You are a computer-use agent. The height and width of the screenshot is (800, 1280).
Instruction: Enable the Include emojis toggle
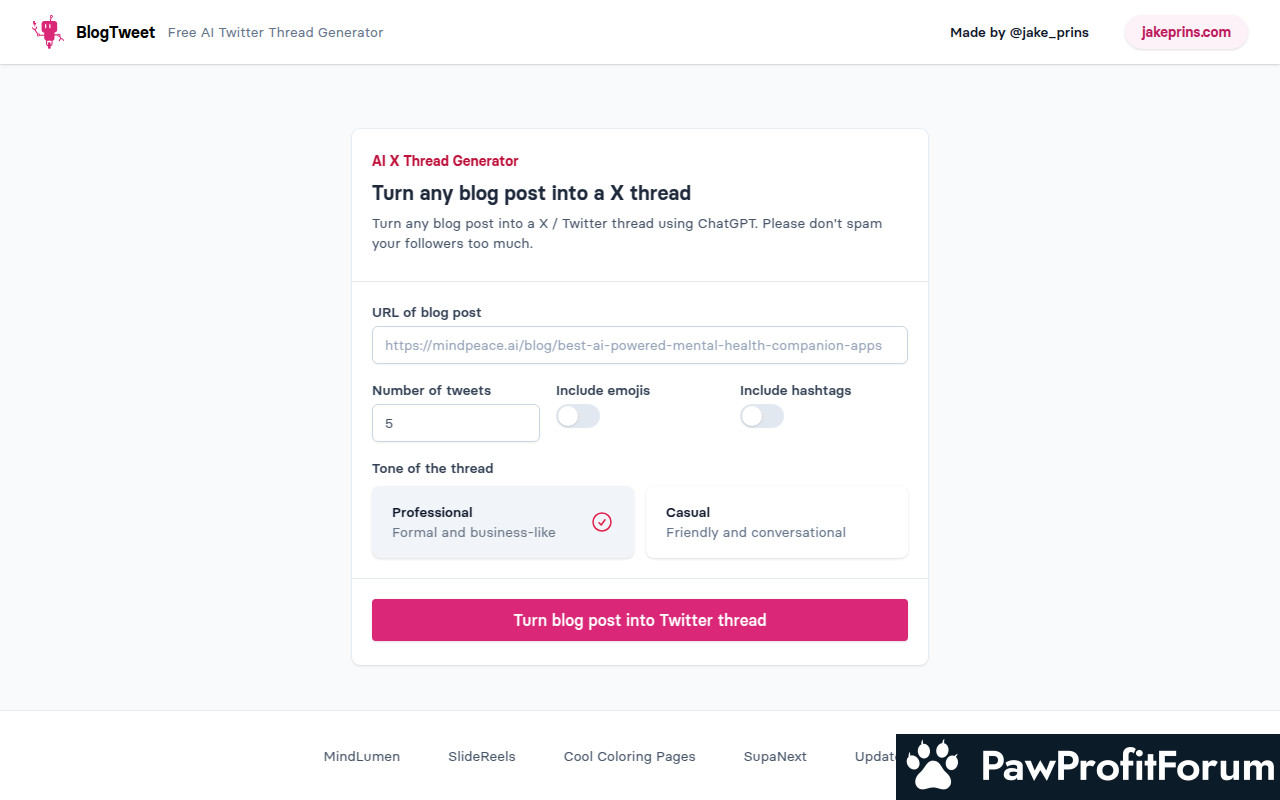(578, 416)
